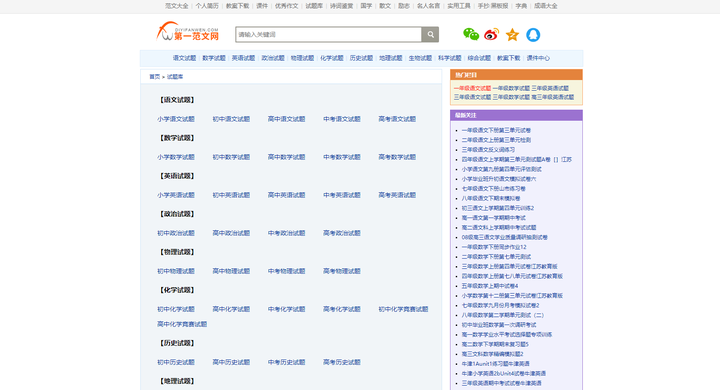Open the 初中化学试题 link
Viewport: 720px width, 390px height.
point(176,309)
